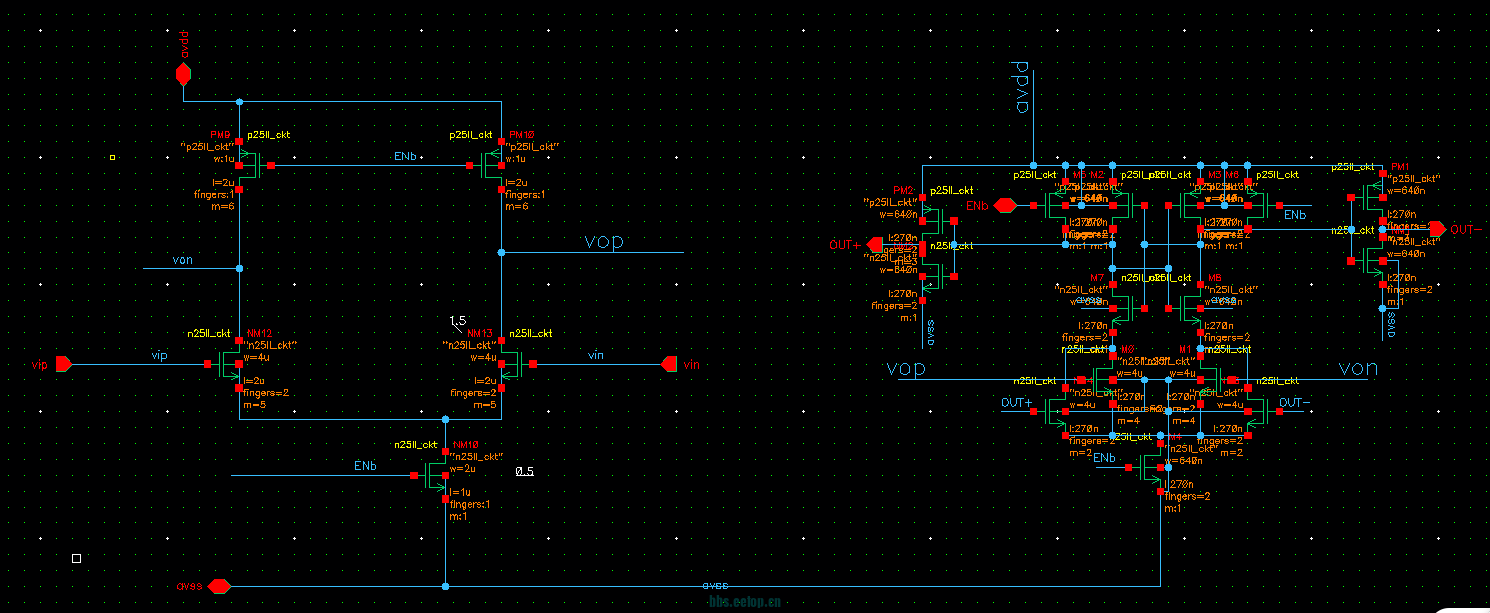Click the PM2 instance name label
This screenshot has width=1490, height=613.
(904, 190)
